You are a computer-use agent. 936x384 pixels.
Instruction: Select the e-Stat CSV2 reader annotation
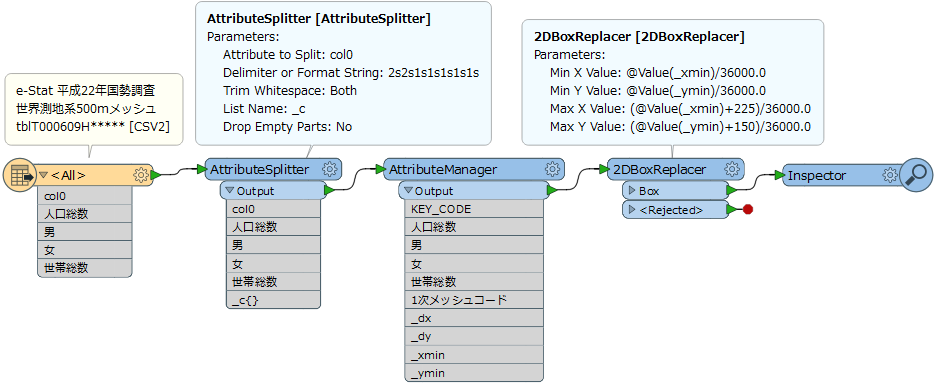[x=94, y=109]
